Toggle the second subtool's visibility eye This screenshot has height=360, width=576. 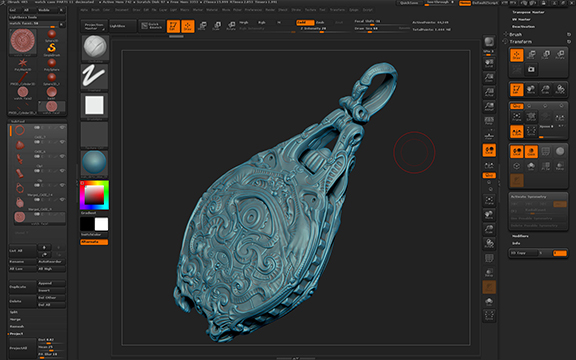62,142
